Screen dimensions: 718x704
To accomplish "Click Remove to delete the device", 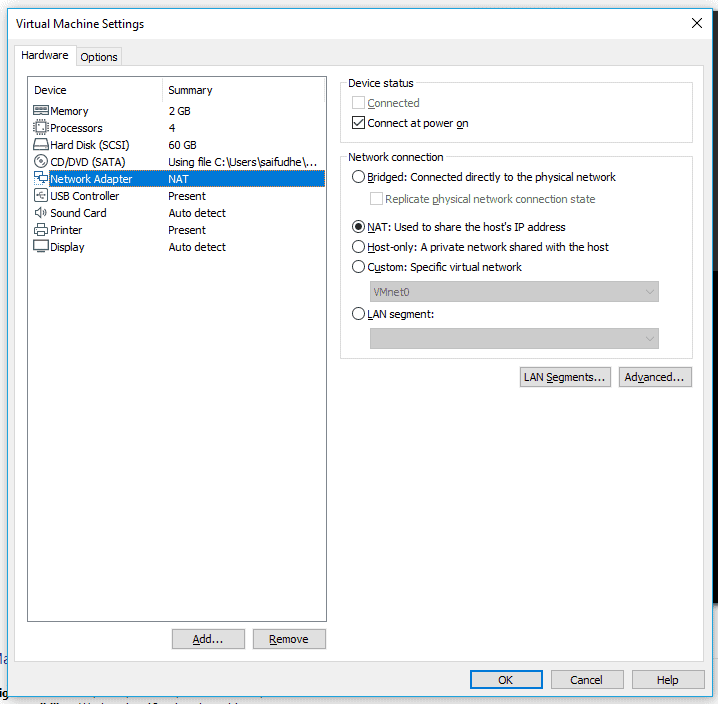I will 289,639.
